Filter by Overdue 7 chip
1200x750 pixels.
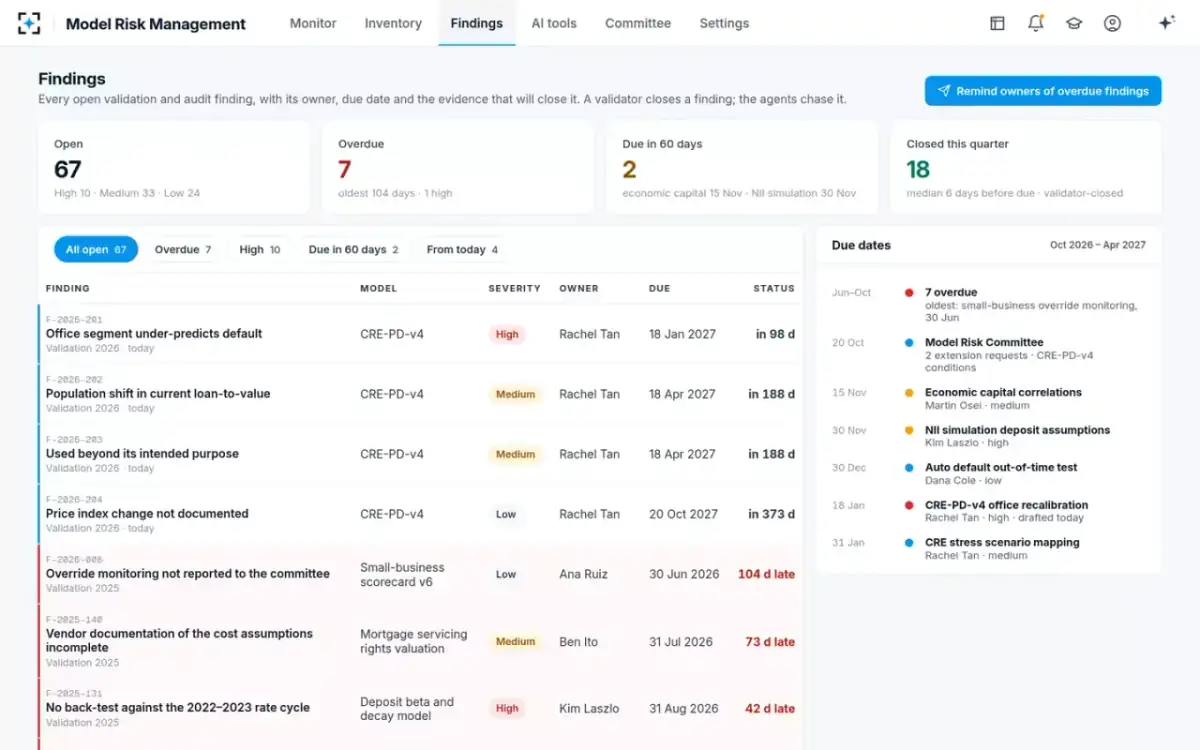pos(183,250)
